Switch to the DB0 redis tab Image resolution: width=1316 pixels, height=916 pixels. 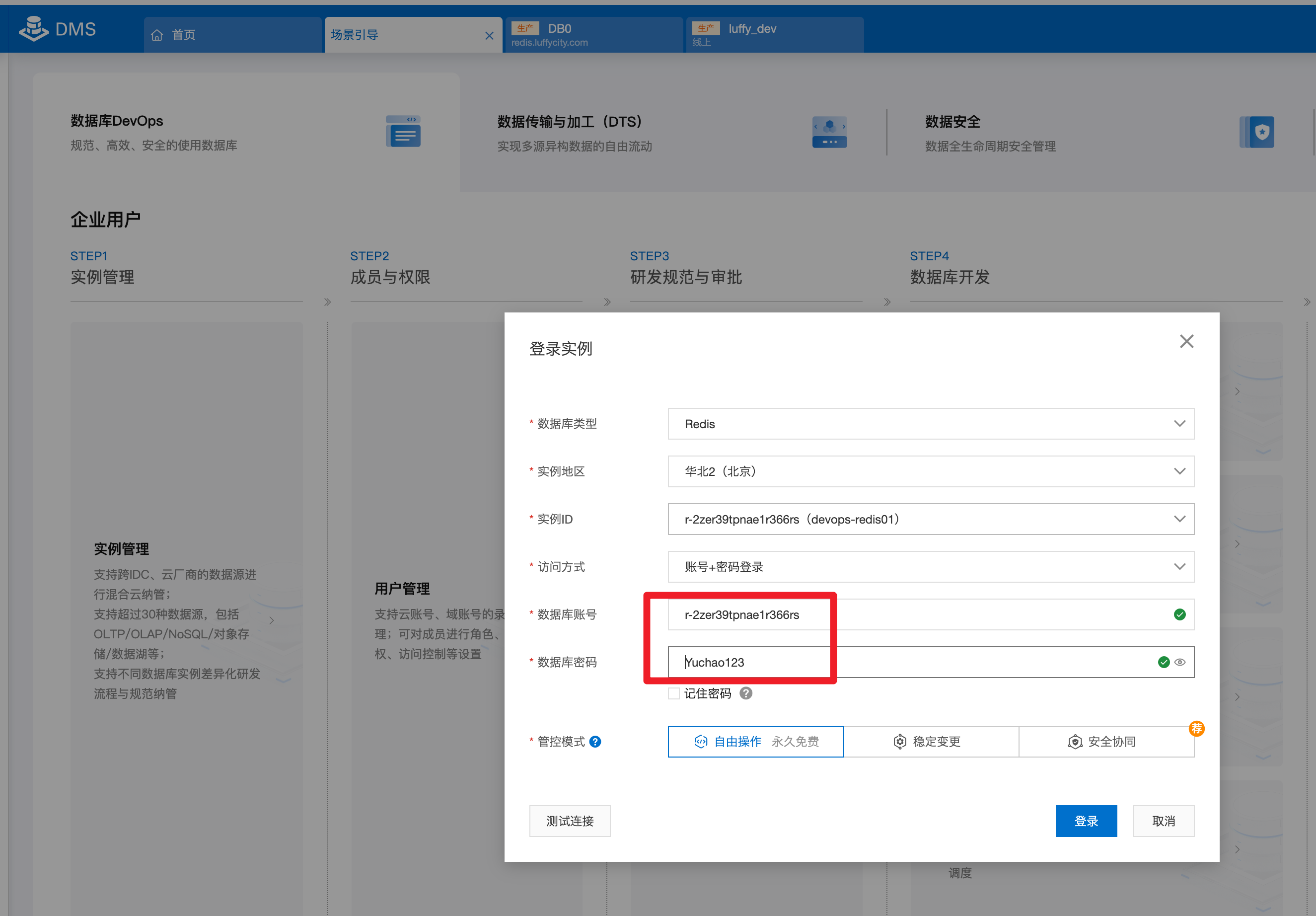[592, 35]
